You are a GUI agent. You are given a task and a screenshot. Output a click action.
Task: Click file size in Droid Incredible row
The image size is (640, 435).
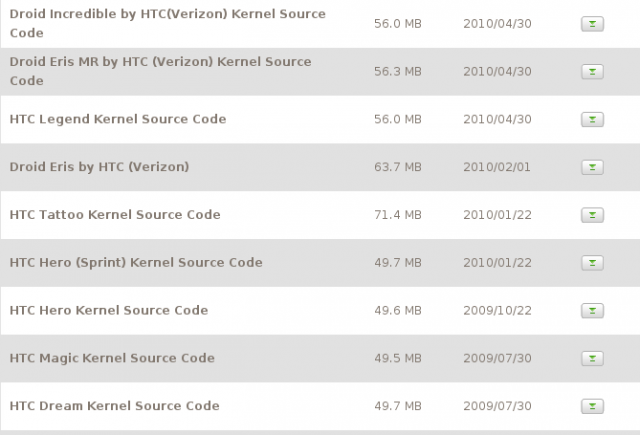coord(398,24)
